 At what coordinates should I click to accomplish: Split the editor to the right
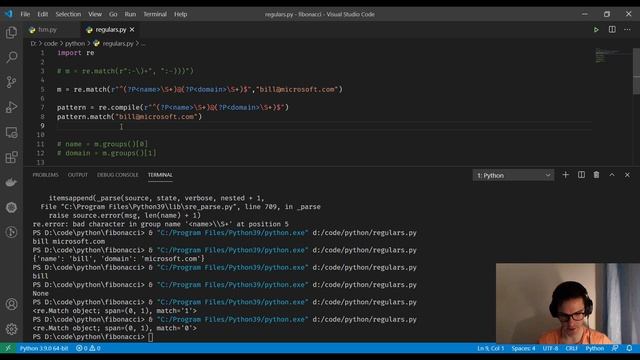pyautogui.click(x=612, y=29)
